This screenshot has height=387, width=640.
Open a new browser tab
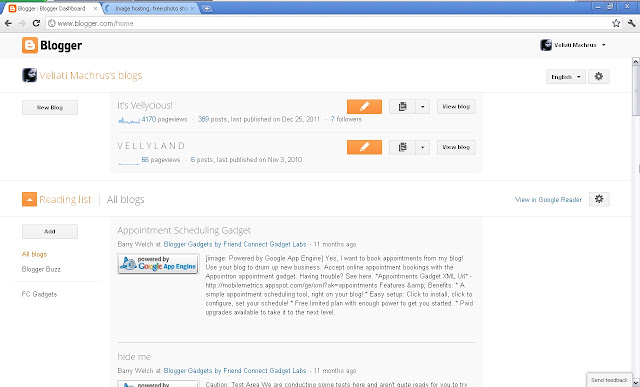(x=207, y=8)
